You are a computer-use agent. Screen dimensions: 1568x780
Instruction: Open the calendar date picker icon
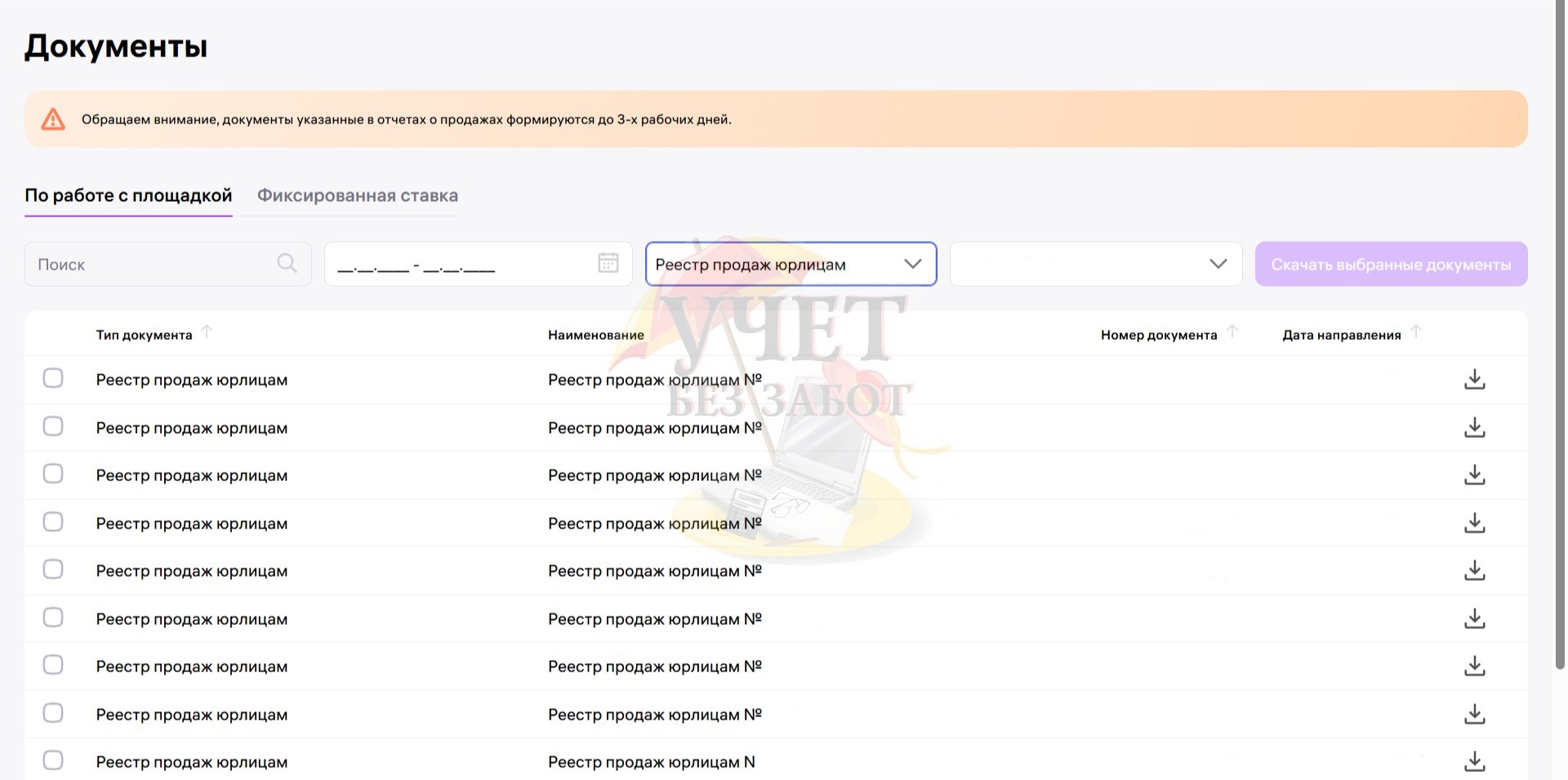(608, 263)
